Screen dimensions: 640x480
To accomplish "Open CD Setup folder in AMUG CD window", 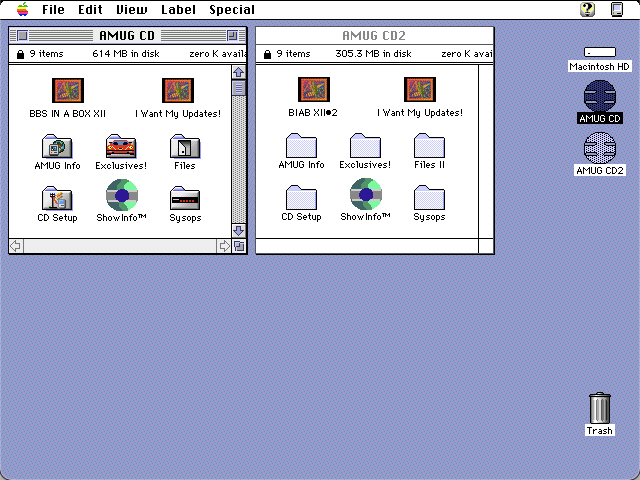I will 57,198.
